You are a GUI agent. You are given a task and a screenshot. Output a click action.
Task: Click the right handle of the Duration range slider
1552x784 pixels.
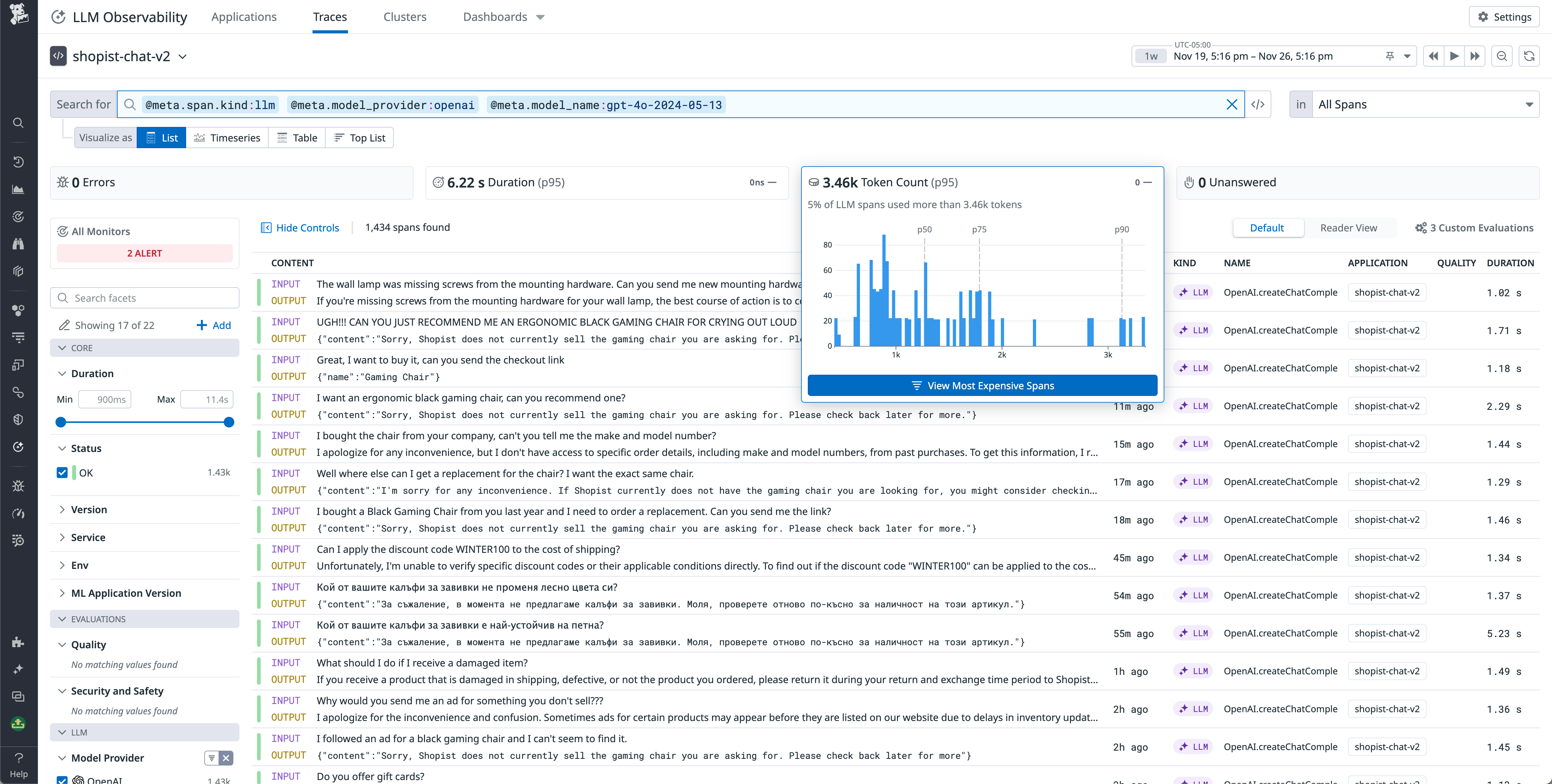[229, 422]
